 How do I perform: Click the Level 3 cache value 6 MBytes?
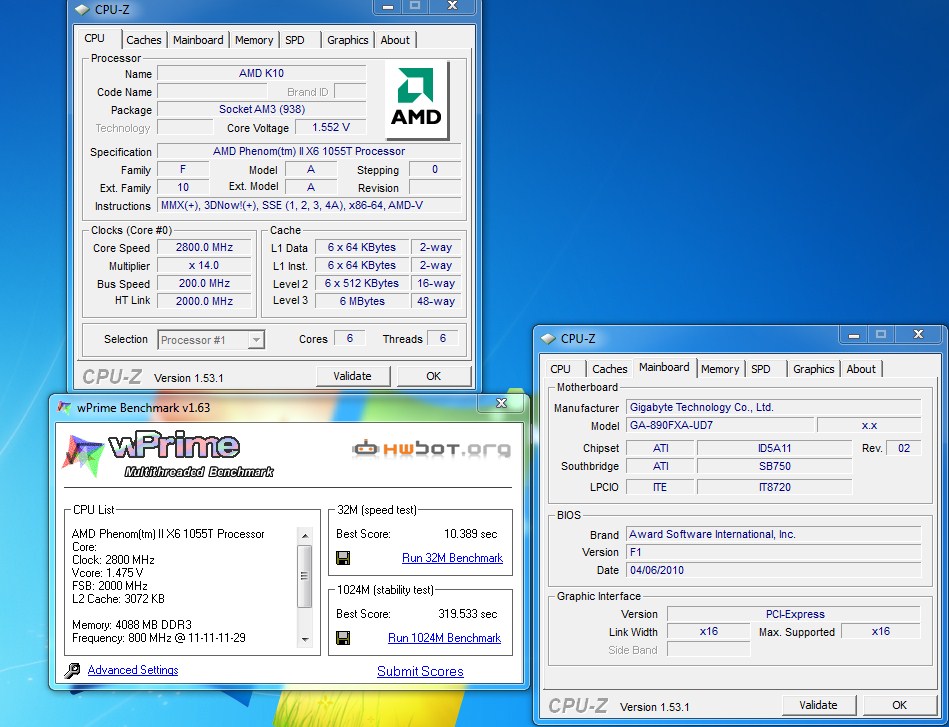[362, 301]
